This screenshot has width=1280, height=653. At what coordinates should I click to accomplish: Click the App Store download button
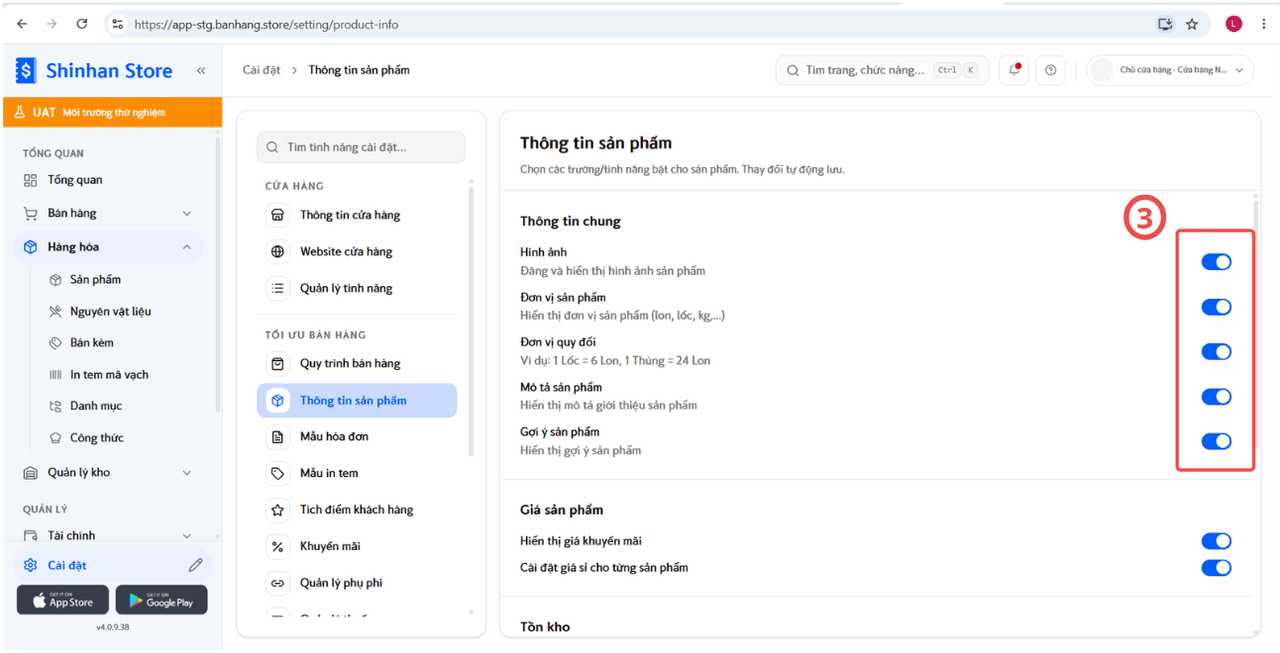(x=63, y=600)
